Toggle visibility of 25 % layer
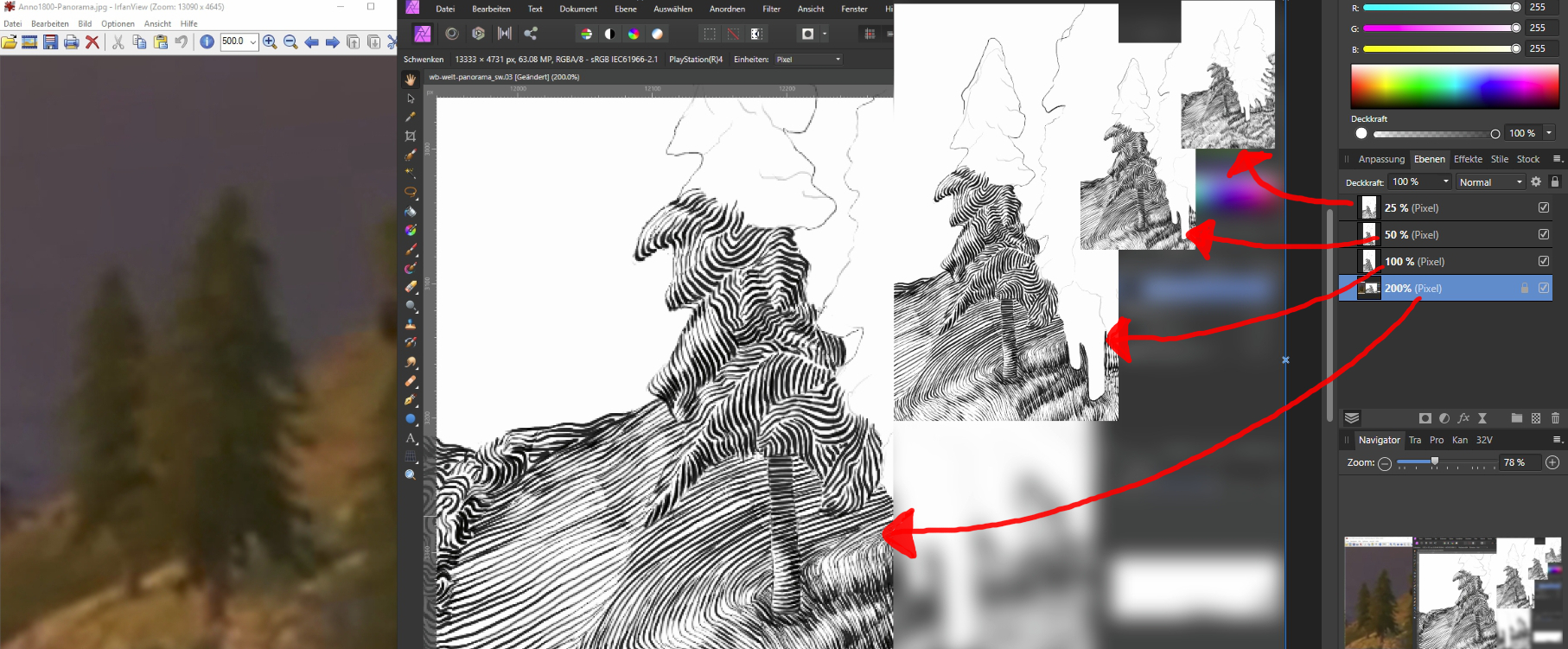The image size is (1568, 649). click(1544, 207)
